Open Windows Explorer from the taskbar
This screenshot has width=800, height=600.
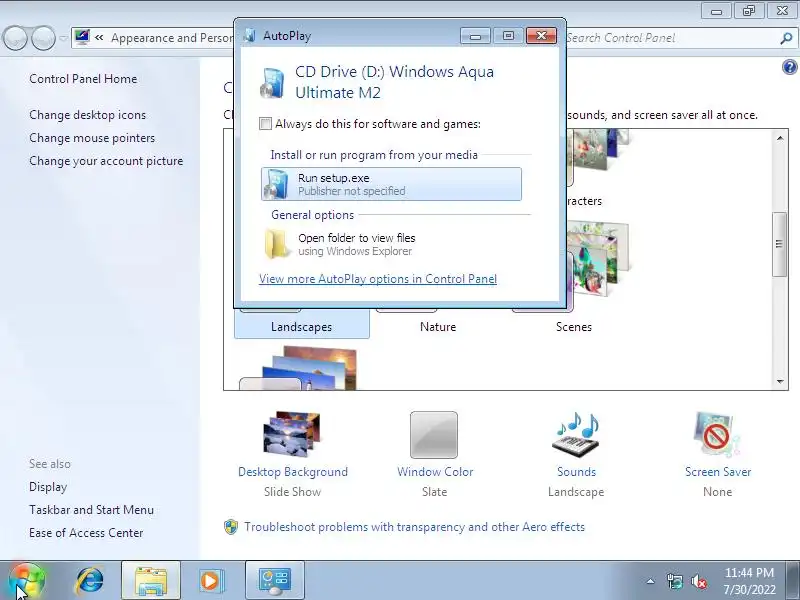pyautogui.click(x=151, y=581)
